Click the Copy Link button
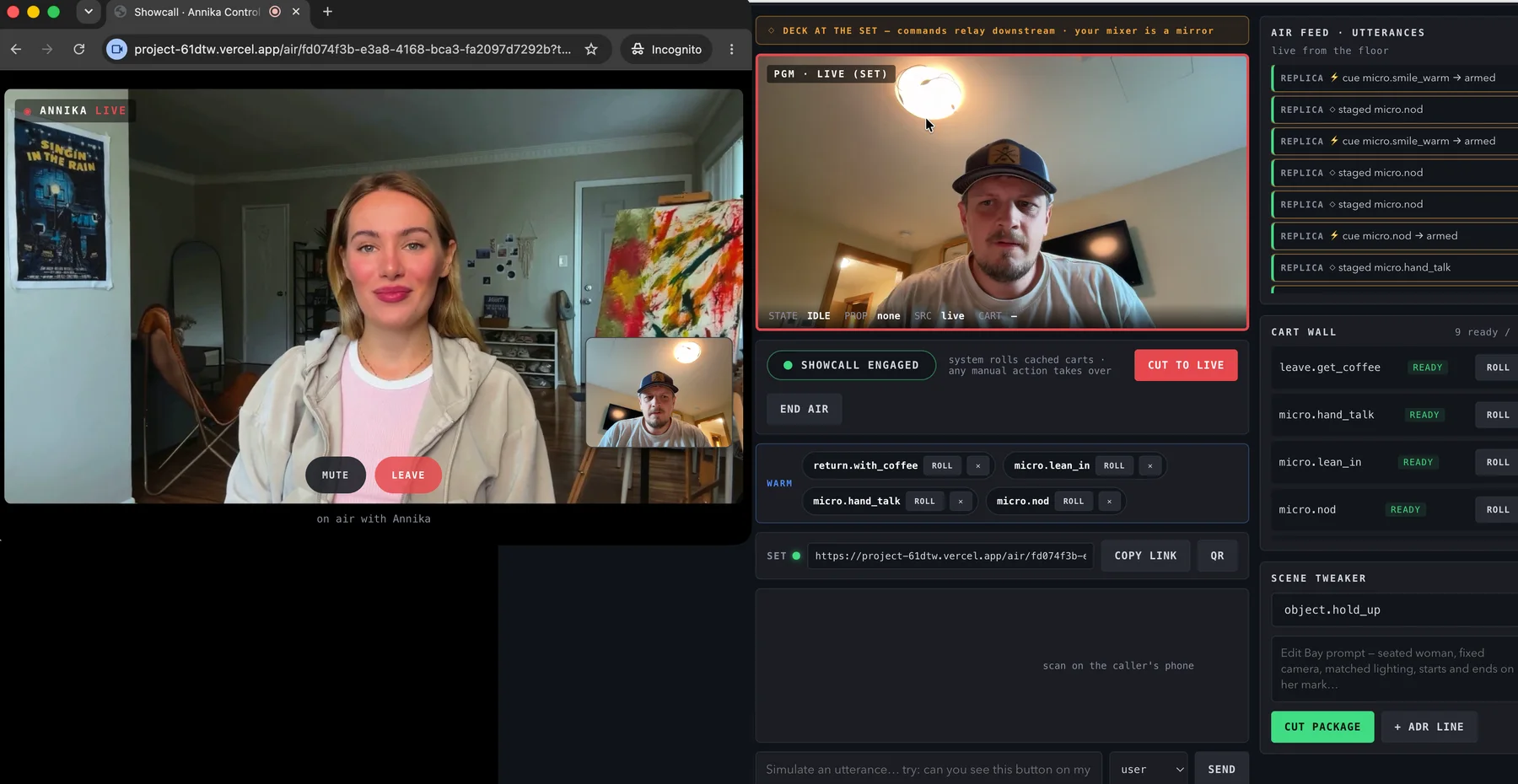The height and width of the screenshot is (784, 1518). [x=1145, y=556]
